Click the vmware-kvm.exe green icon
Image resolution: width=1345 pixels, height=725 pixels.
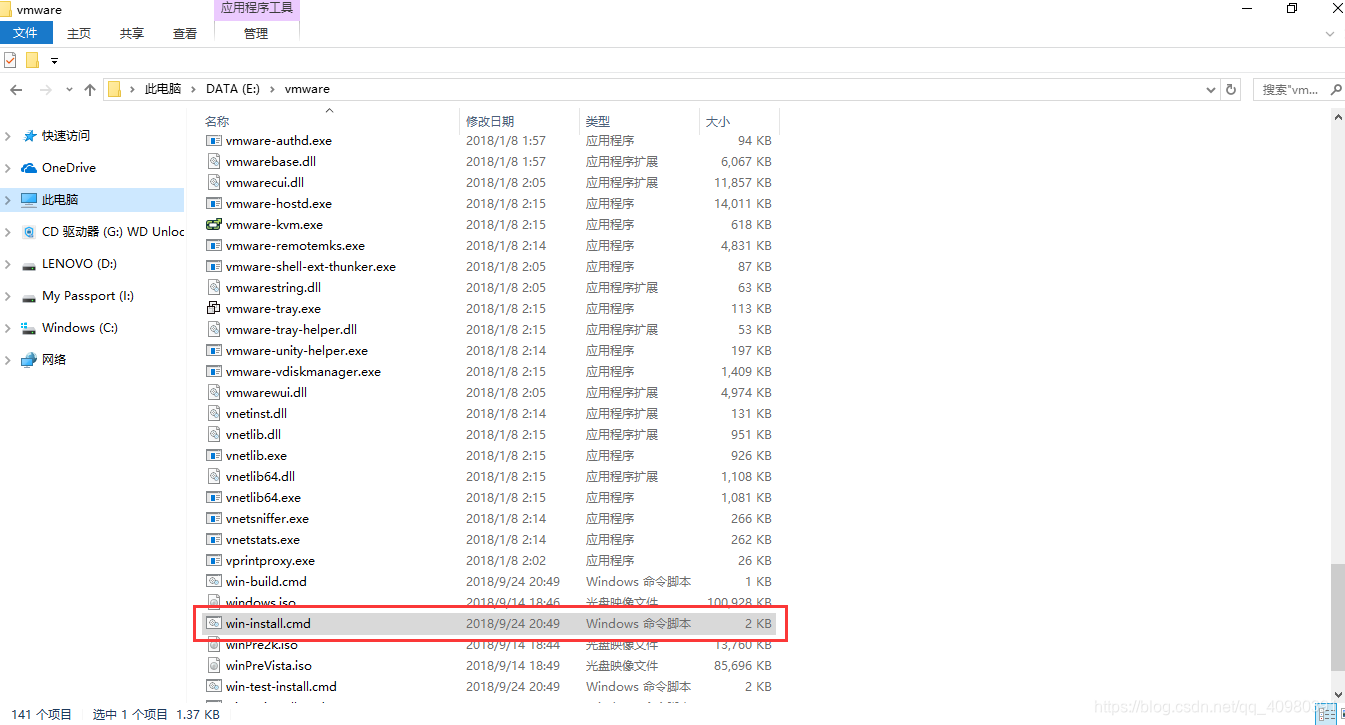[213, 225]
